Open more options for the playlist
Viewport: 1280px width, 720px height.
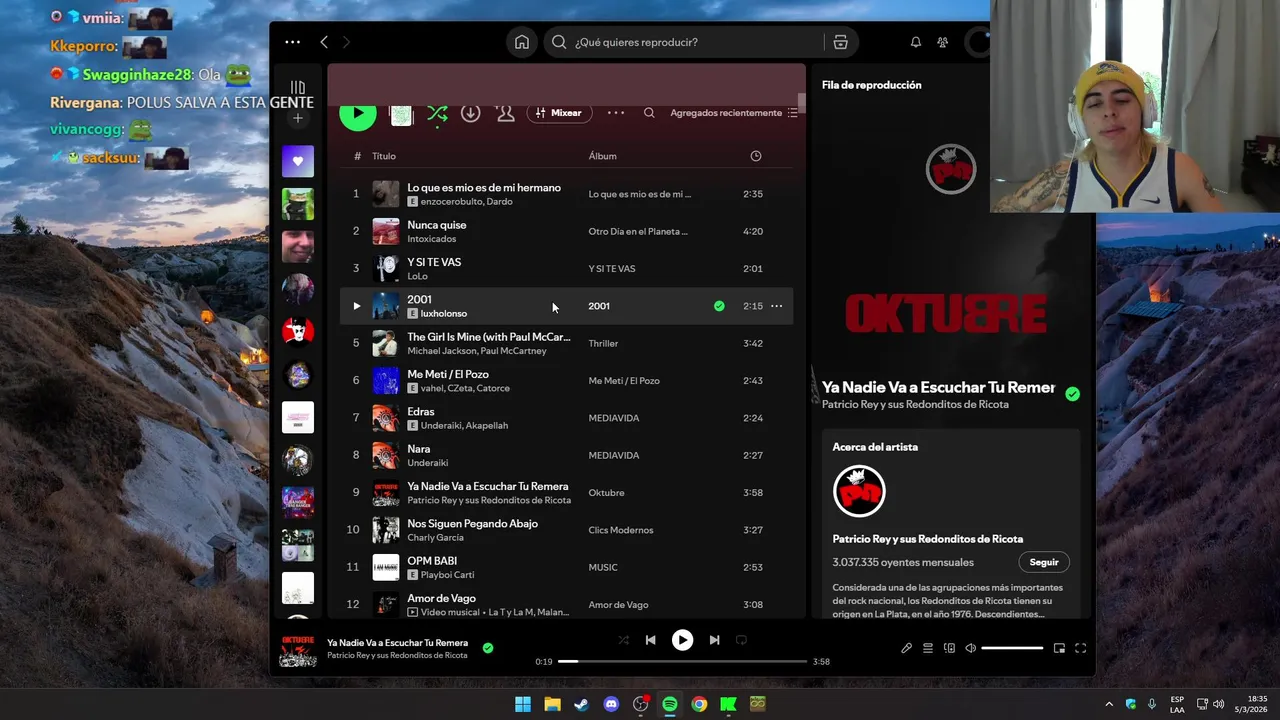tap(616, 113)
